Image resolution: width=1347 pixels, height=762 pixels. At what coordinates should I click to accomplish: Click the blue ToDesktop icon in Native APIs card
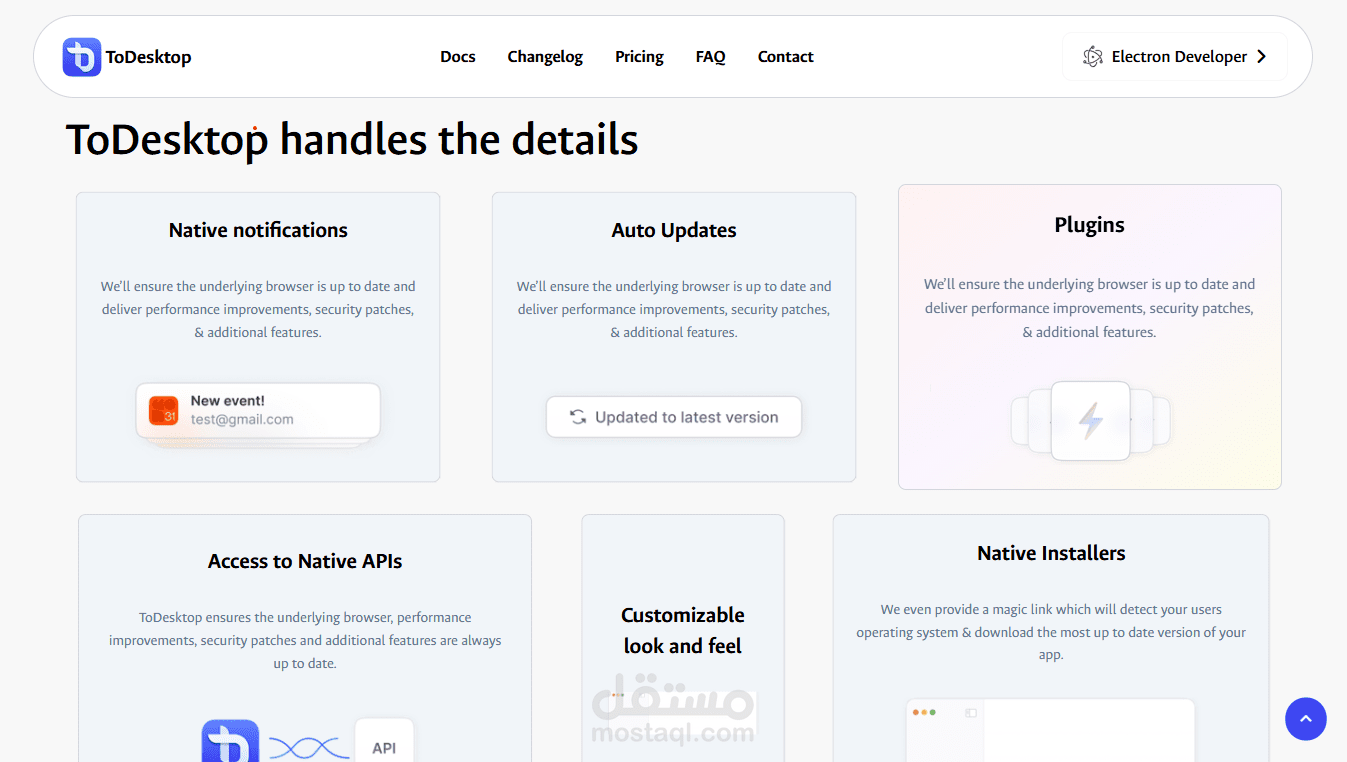tap(231, 741)
